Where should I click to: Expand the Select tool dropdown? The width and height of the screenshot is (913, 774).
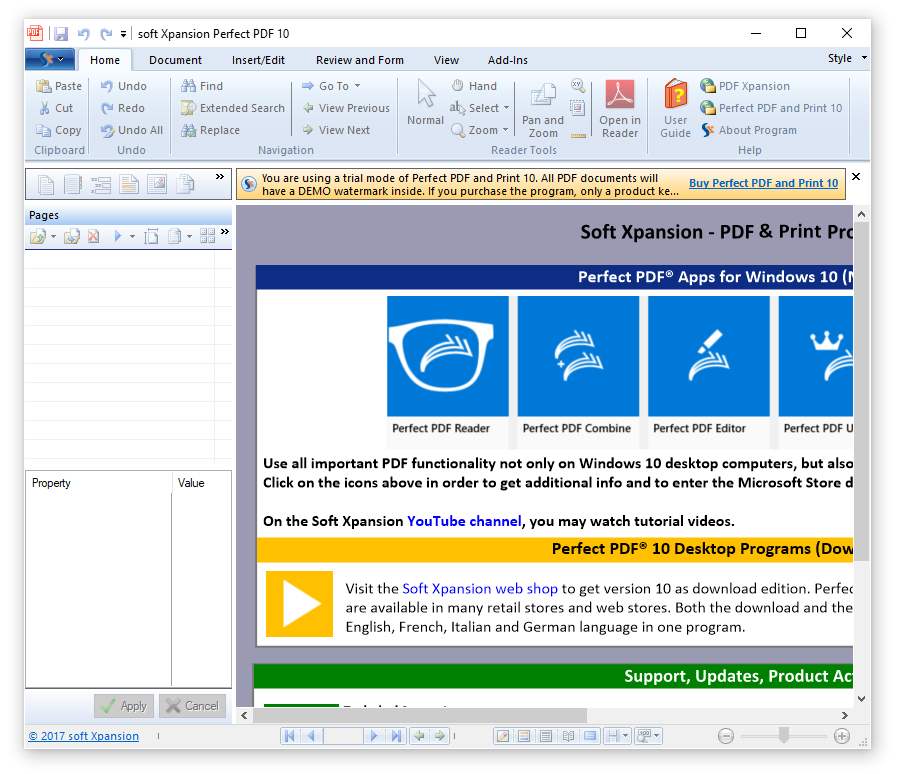(x=506, y=108)
